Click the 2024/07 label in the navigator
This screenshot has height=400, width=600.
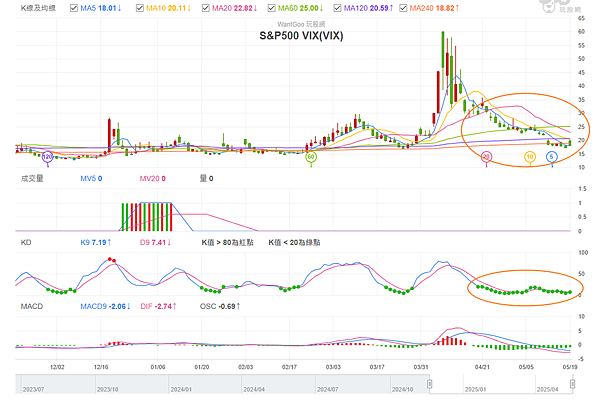click(x=328, y=389)
